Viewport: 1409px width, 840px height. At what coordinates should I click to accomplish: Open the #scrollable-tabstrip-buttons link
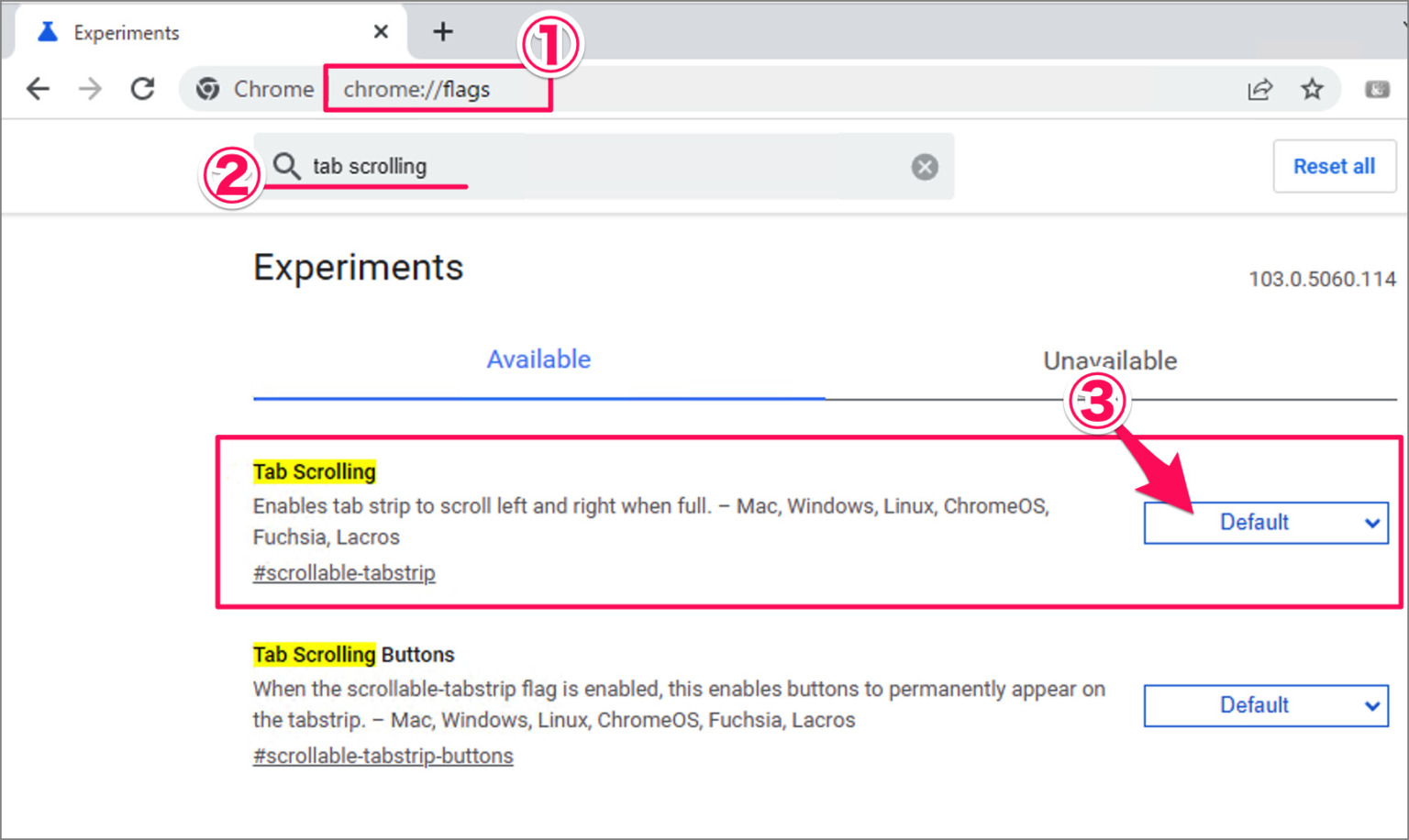383,756
